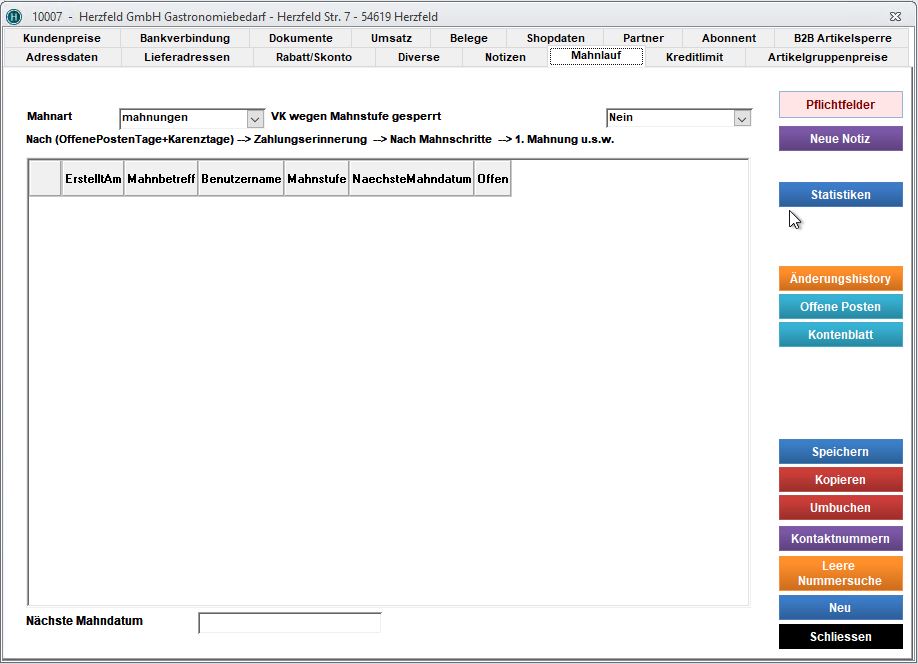The height and width of the screenshot is (664, 918).
Task: Click the red Kopieren button
Action: coord(840,480)
